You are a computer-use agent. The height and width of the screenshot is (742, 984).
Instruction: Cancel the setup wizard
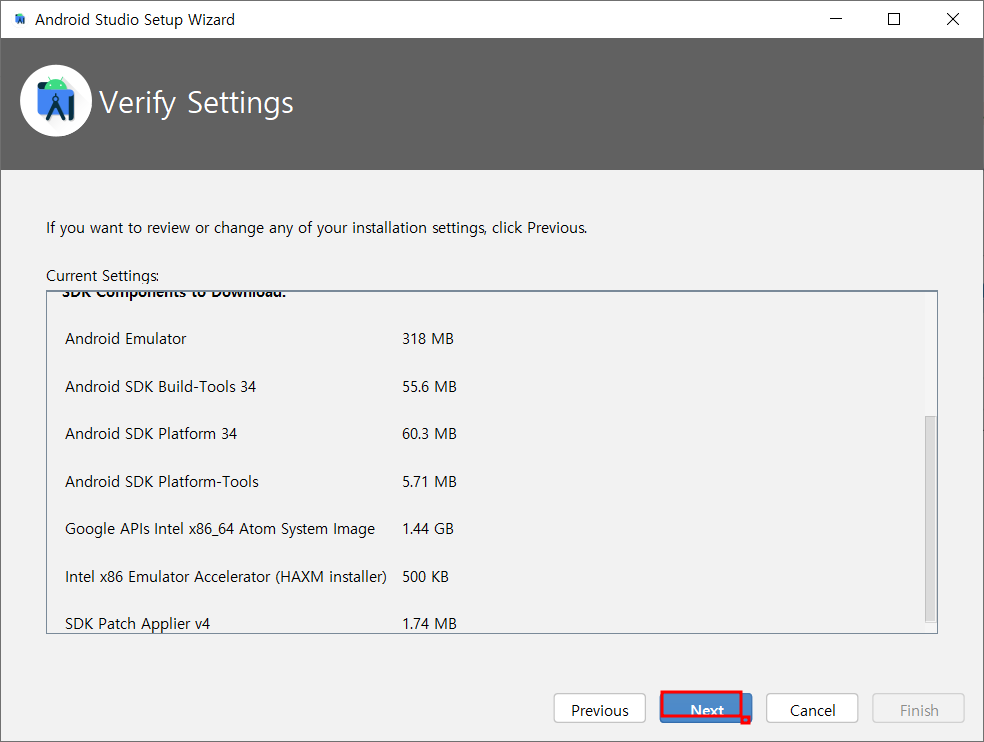coord(811,708)
